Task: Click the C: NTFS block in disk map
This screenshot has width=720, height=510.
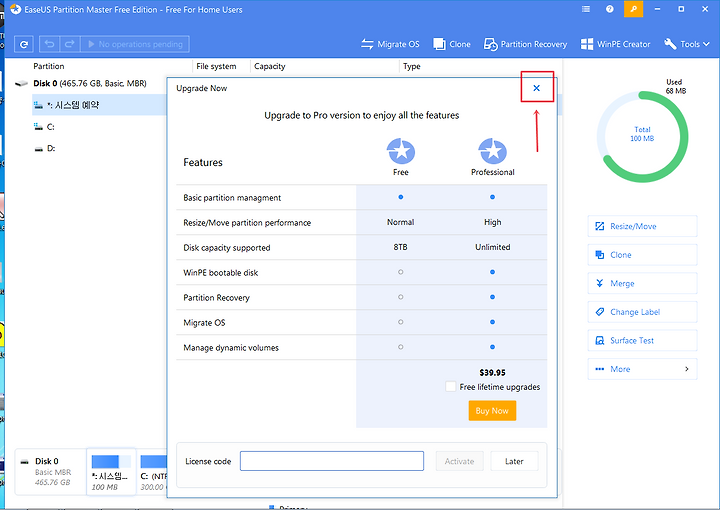Action: click(153, 472)
